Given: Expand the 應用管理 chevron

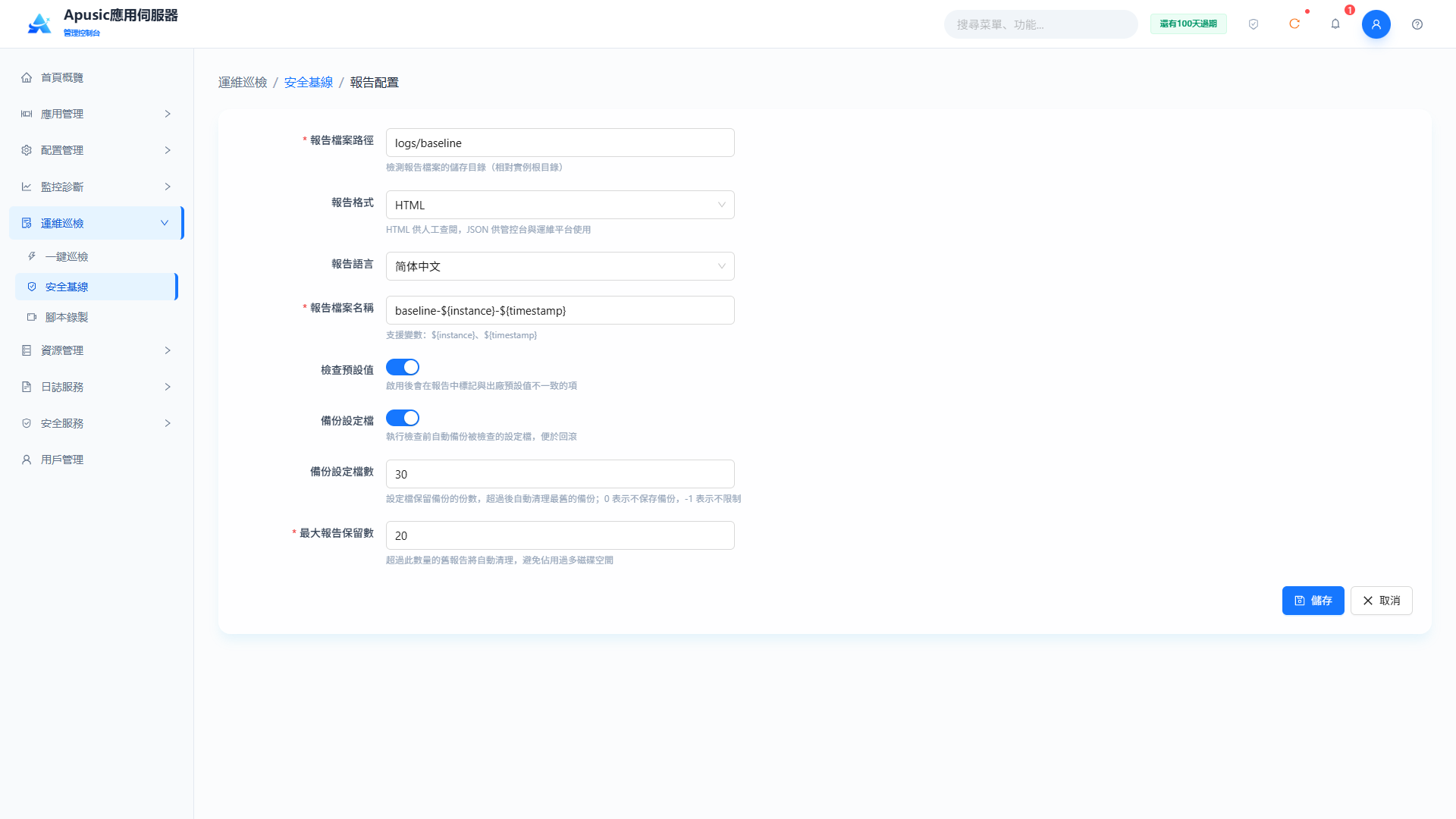Looking at the screenshot, I should pos(168,114).
